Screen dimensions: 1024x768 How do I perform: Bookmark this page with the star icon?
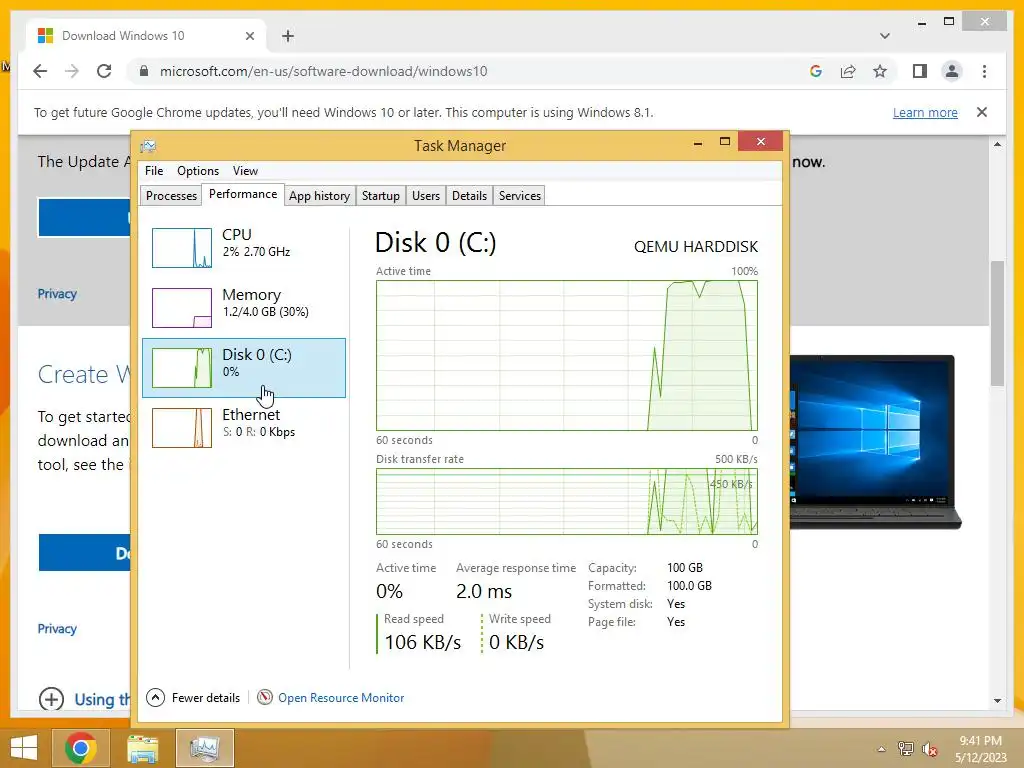pos(880,71)
